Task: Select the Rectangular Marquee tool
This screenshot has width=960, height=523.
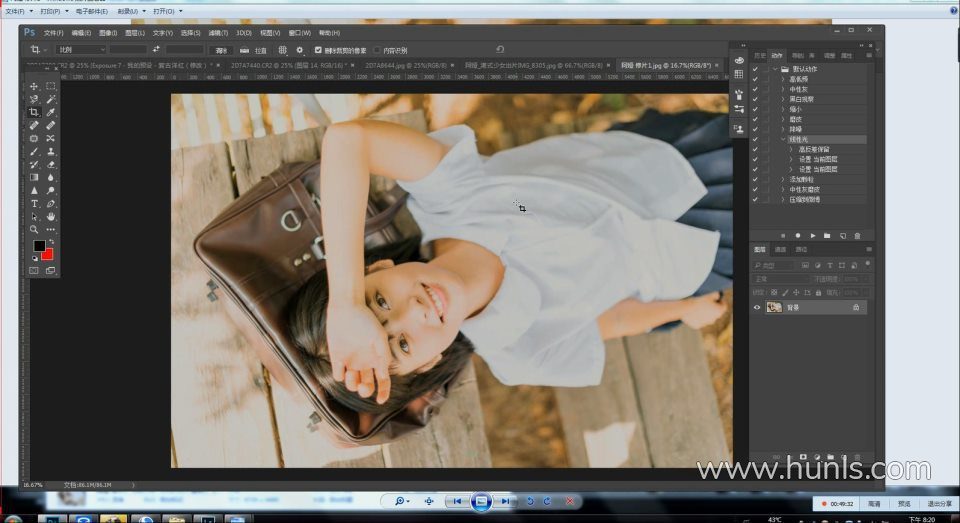Action: tap(51, 86)
